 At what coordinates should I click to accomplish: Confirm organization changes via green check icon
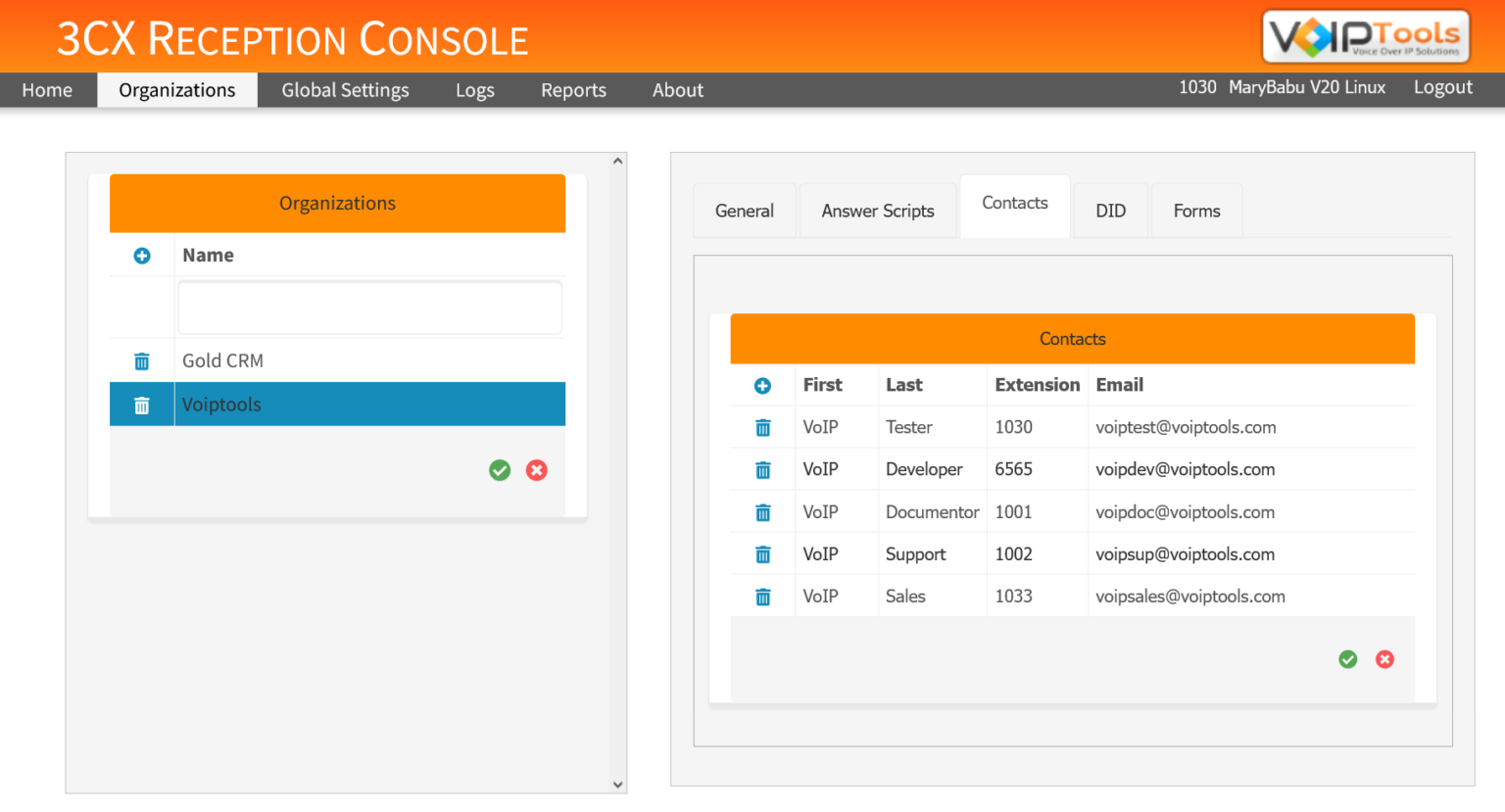tap(499, 470)
